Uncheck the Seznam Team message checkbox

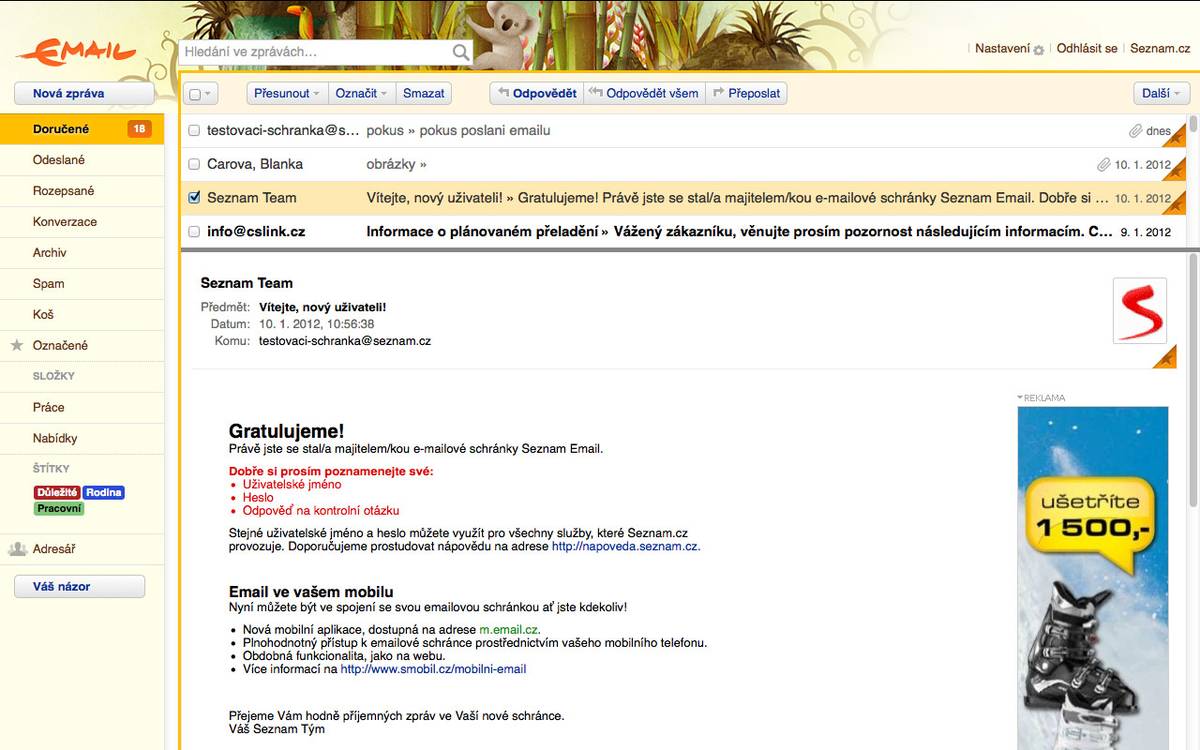point(194,198)
